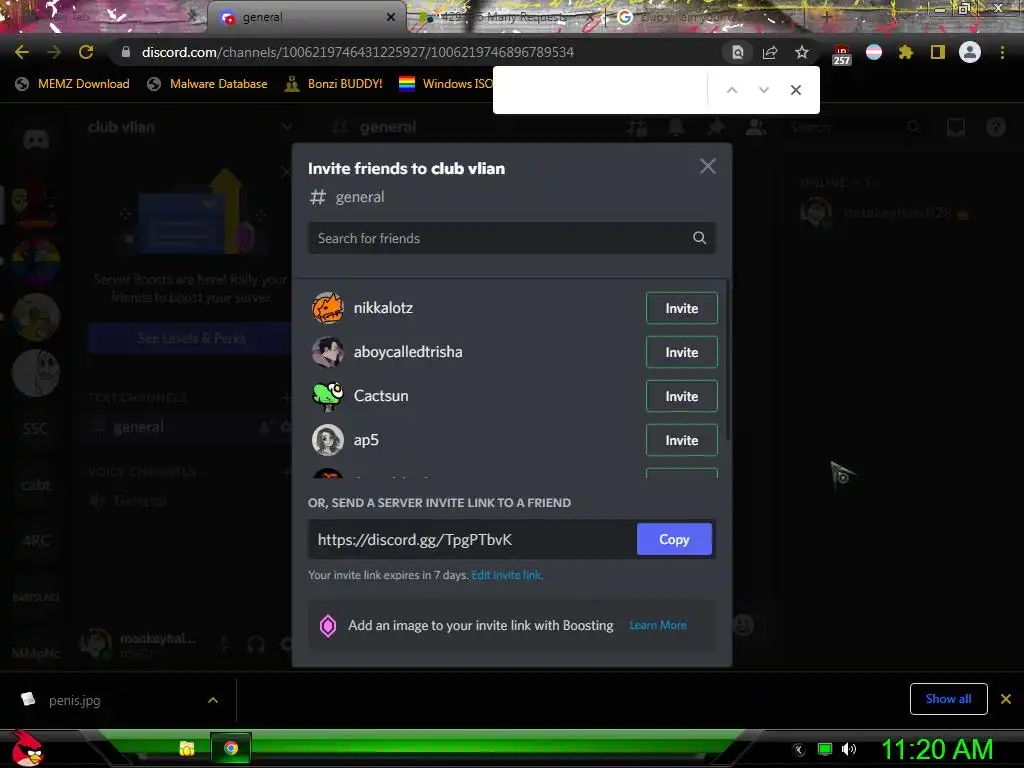Invite ap5 to the server
This screenshot has width=1024, height=768.
(681, 440)
